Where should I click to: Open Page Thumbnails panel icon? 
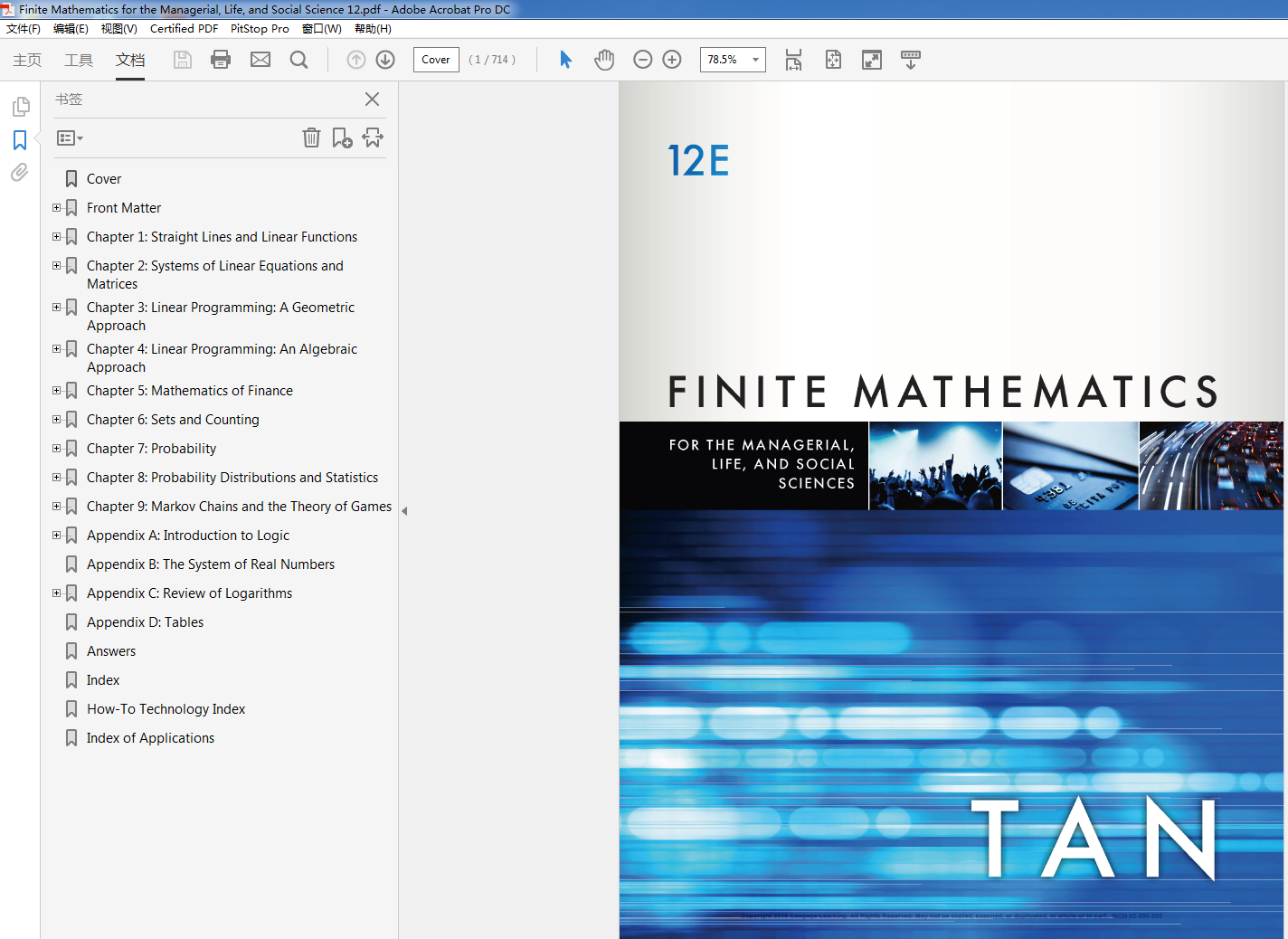pyautogui.click(x=20, y=107)
